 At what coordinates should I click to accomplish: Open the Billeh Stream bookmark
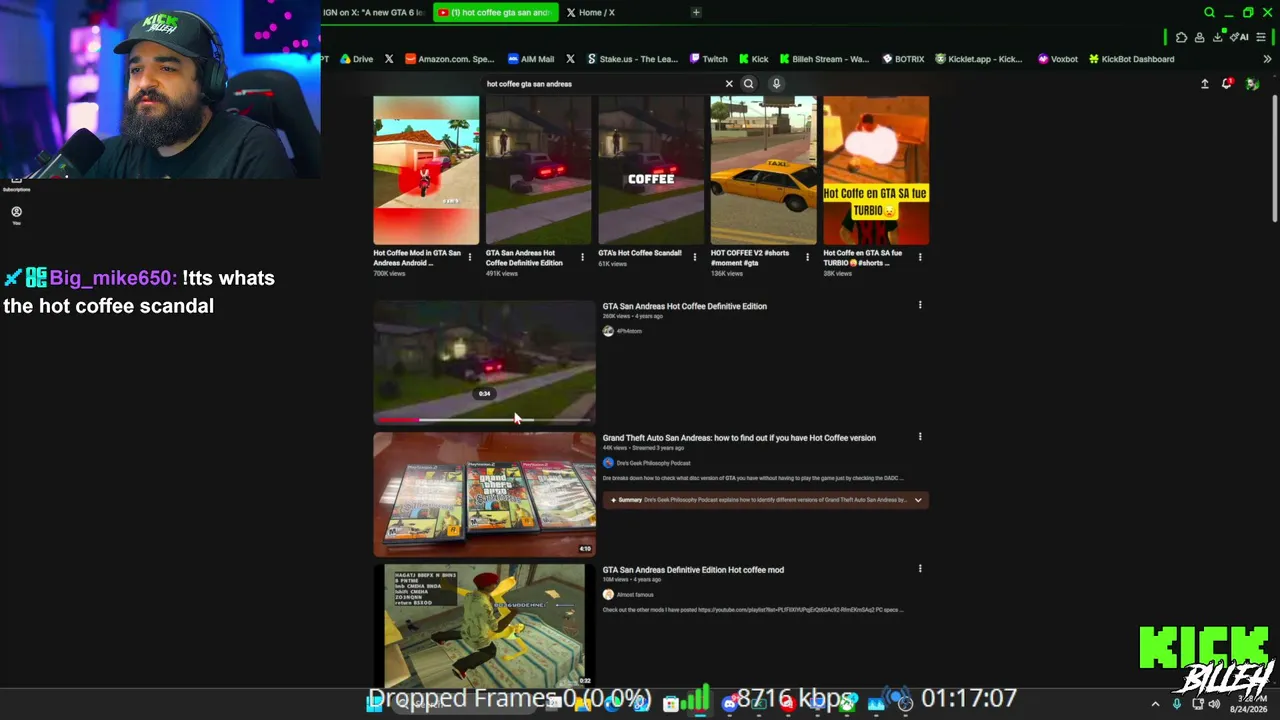click(825, 59)
